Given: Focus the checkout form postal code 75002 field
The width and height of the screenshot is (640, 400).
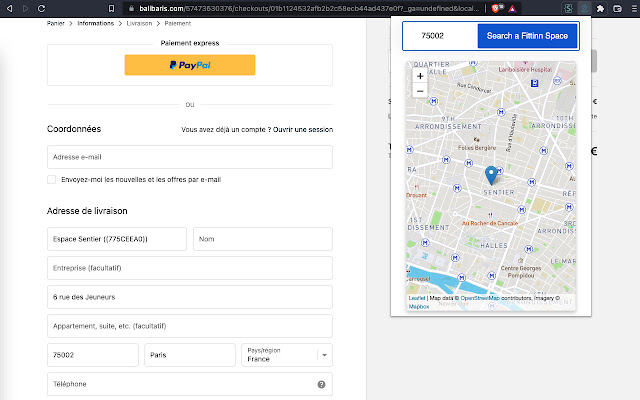Looking at the screenshot, I should pos(93,355).
